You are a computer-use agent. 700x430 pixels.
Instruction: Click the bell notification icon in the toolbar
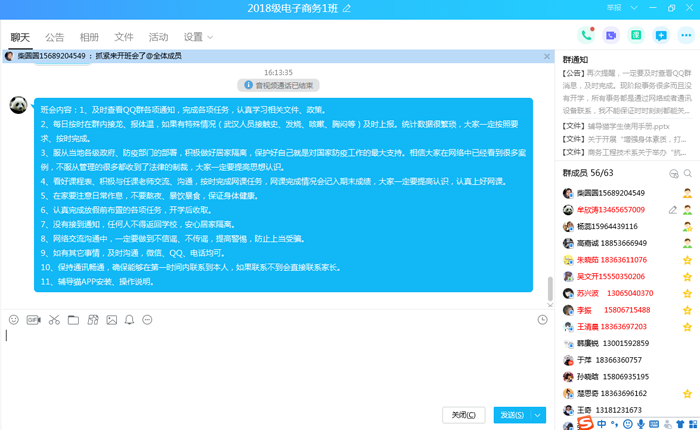(129, 320)
